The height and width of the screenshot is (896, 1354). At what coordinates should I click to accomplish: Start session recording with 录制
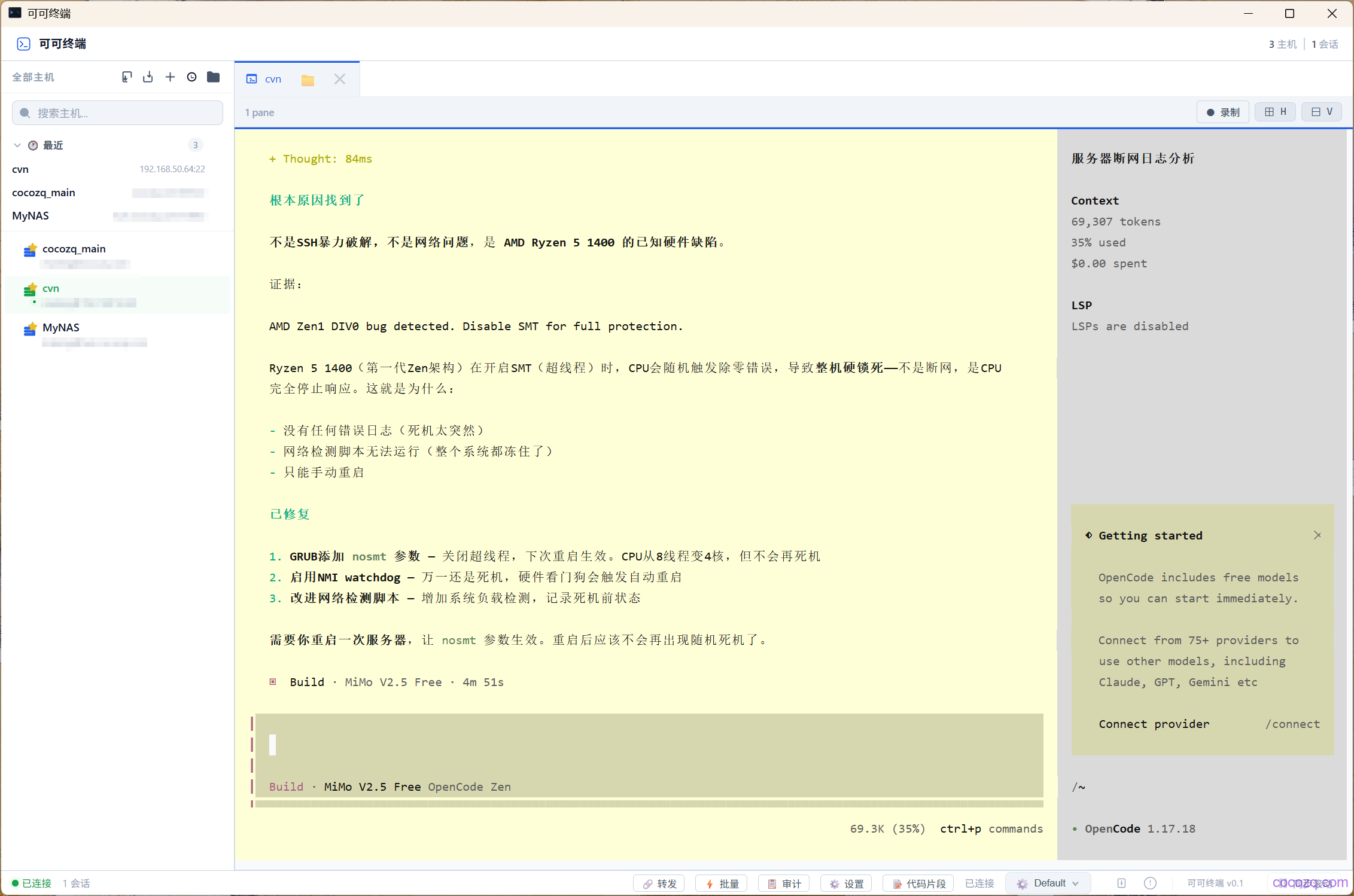(x=1223, y=112)
